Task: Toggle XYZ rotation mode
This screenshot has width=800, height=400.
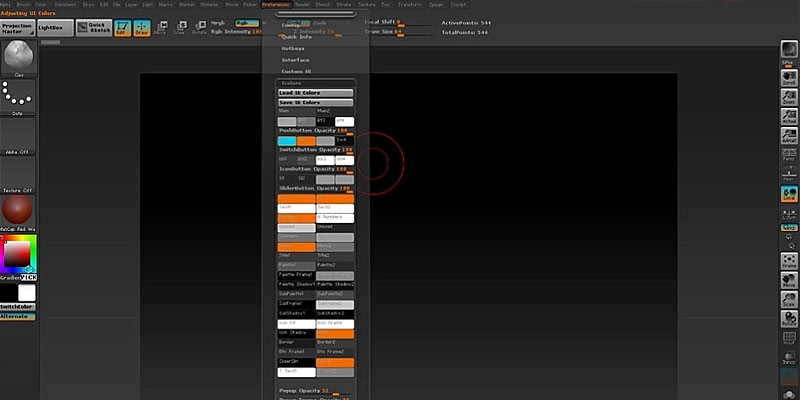Action: 789,228
